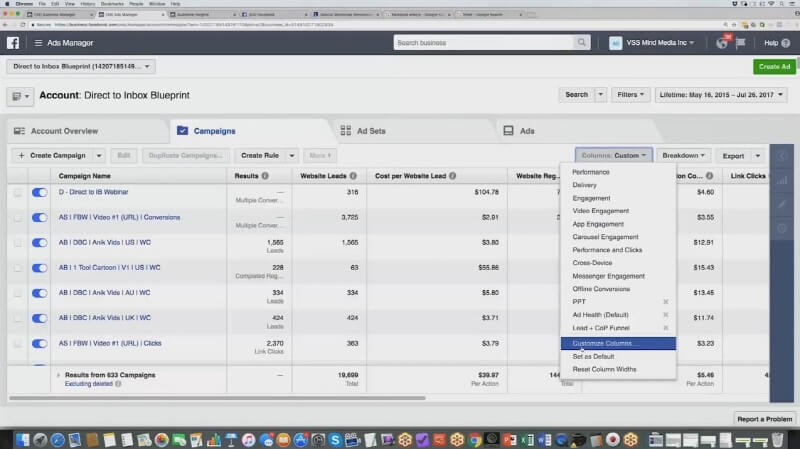The image size is (800, 449).
Task: Click info icon next to Cost per Website Lead
Action: click(453, 176)
